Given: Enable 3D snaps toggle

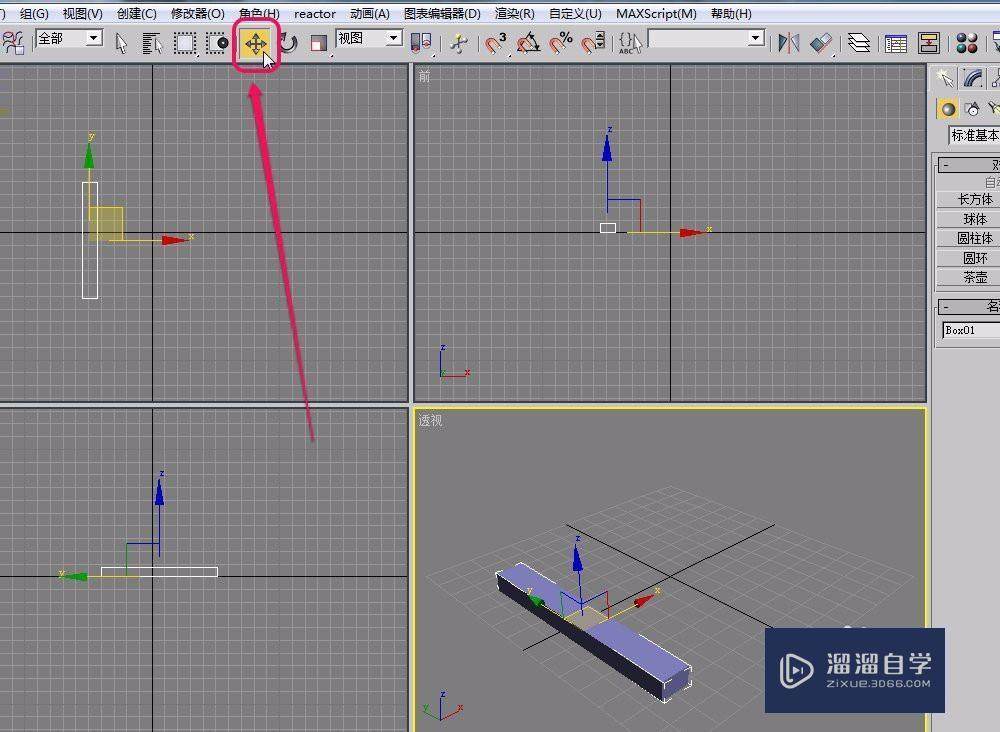Looking at the screenshot, I should [x=497, y=43].
